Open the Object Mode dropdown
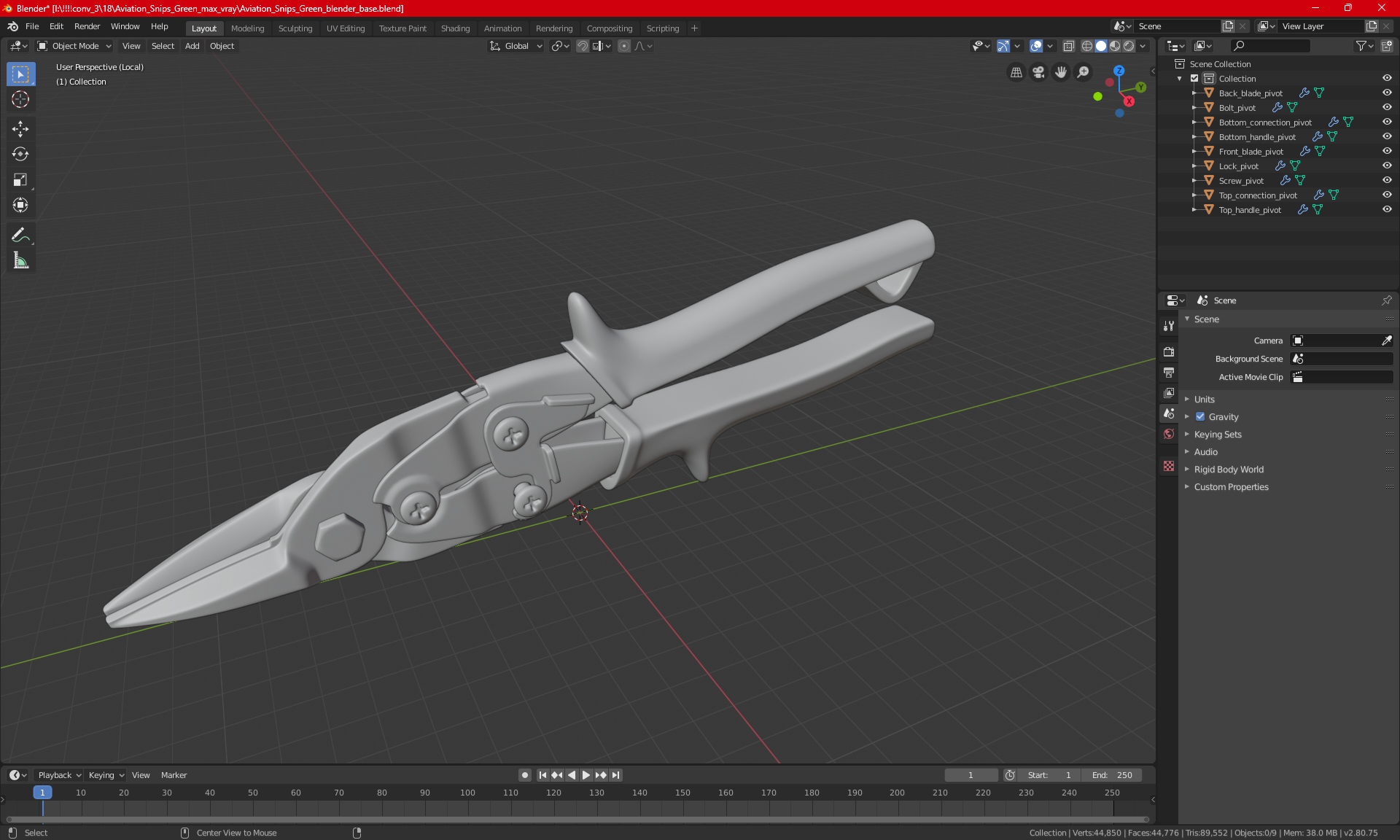The width and height of the screenshot is (1400, 840). (x=74, y=46)
